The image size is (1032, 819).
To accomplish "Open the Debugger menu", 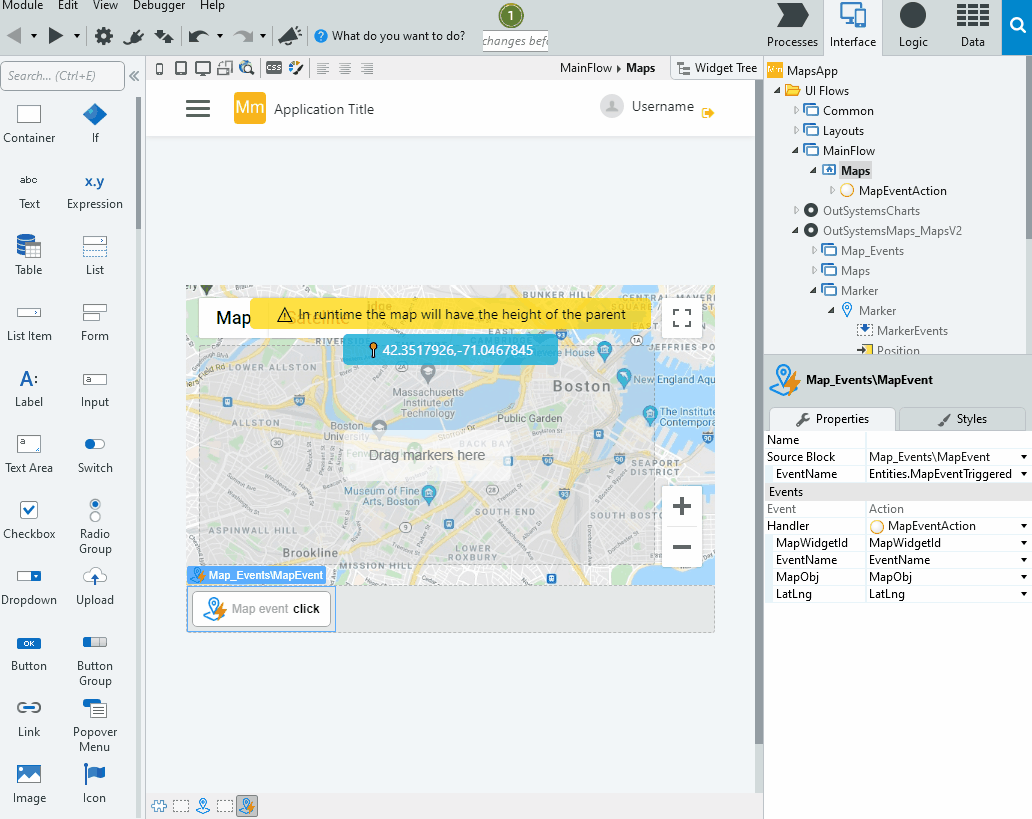I will click(x=159, y=5).
